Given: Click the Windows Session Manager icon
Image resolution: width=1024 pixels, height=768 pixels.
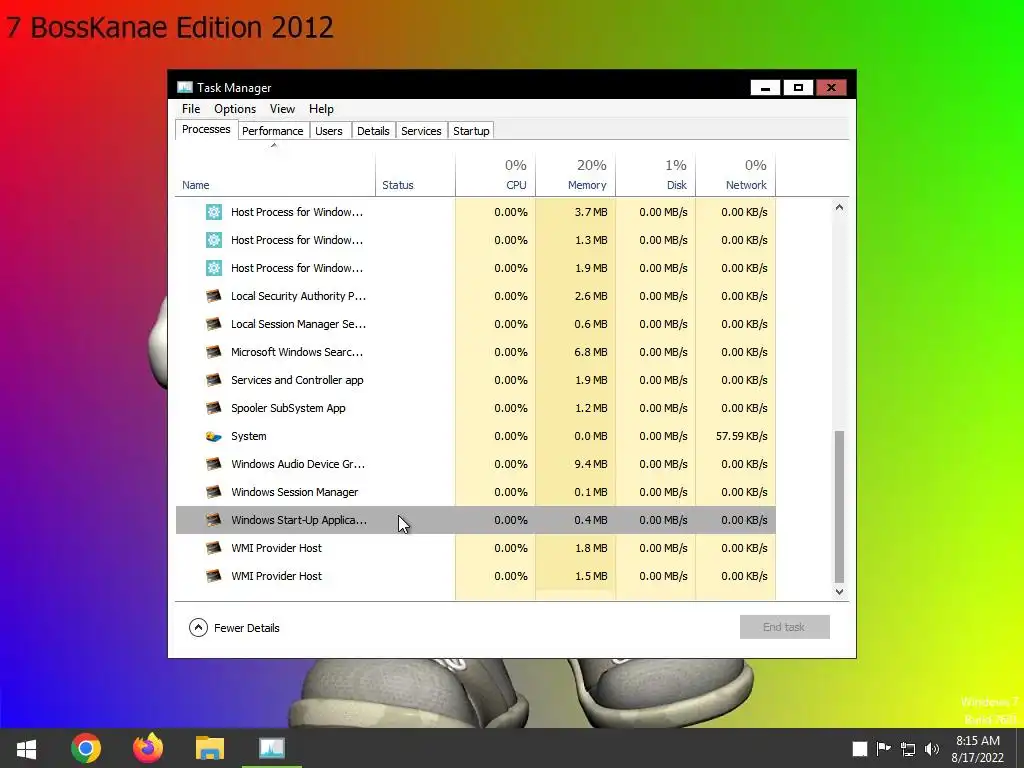Looking at the screenshot, I should pyautogui.click(x=214, y=492).
